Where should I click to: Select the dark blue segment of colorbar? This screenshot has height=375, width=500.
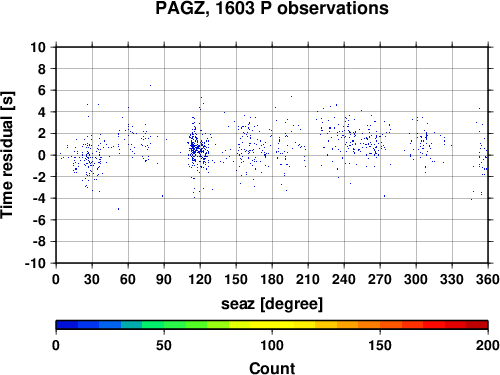point(67,325)
